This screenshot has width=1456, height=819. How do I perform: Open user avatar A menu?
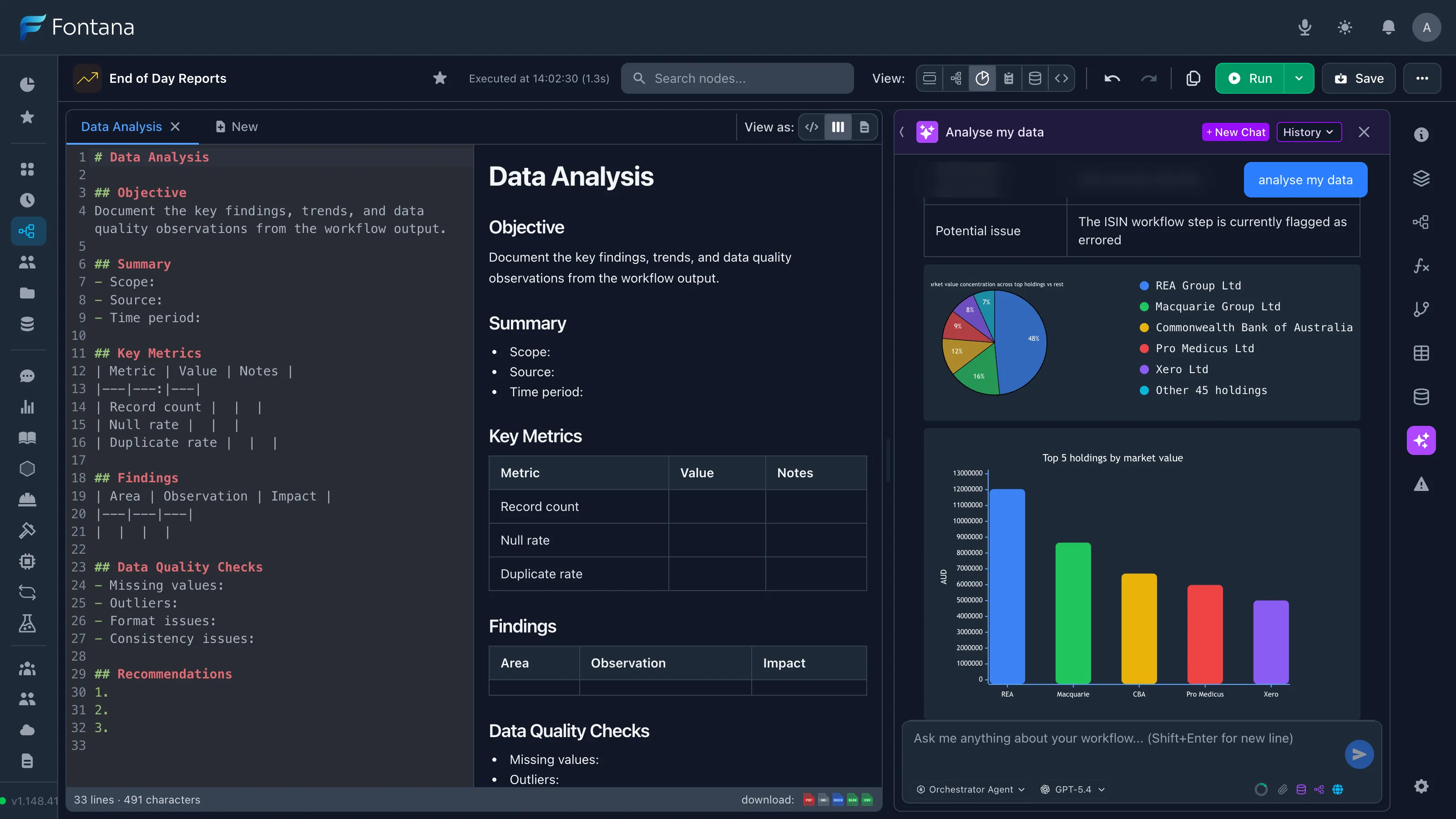coord(1426,27)
